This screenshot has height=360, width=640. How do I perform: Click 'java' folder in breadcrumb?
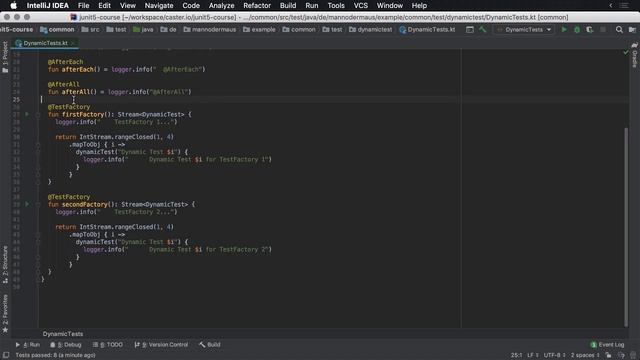[143, 30]
